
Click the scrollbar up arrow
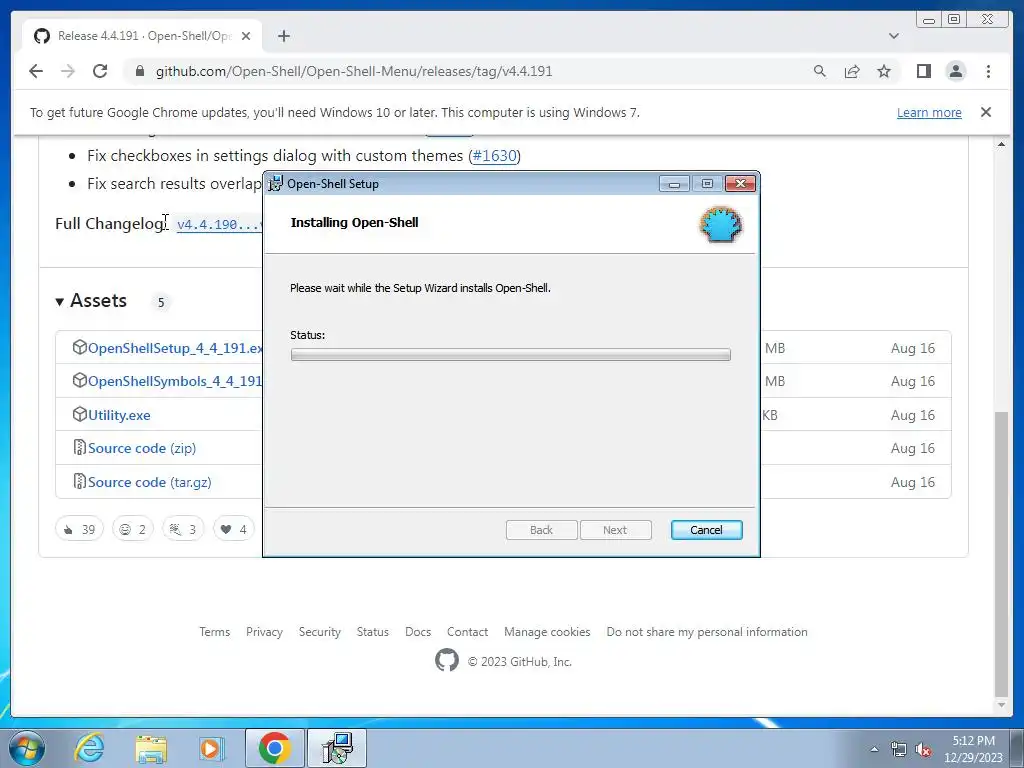click(1000, 144)
